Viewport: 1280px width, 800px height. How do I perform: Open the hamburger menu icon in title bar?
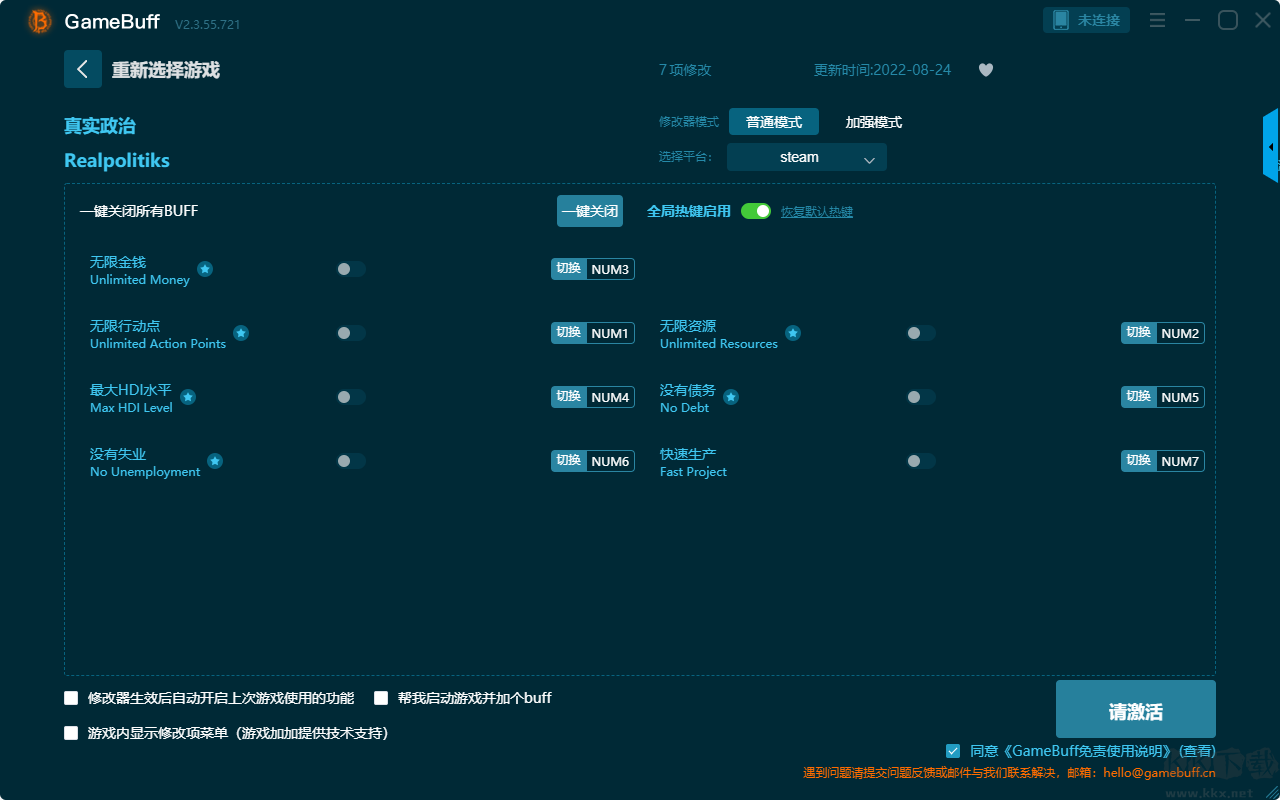(1157, 20)
